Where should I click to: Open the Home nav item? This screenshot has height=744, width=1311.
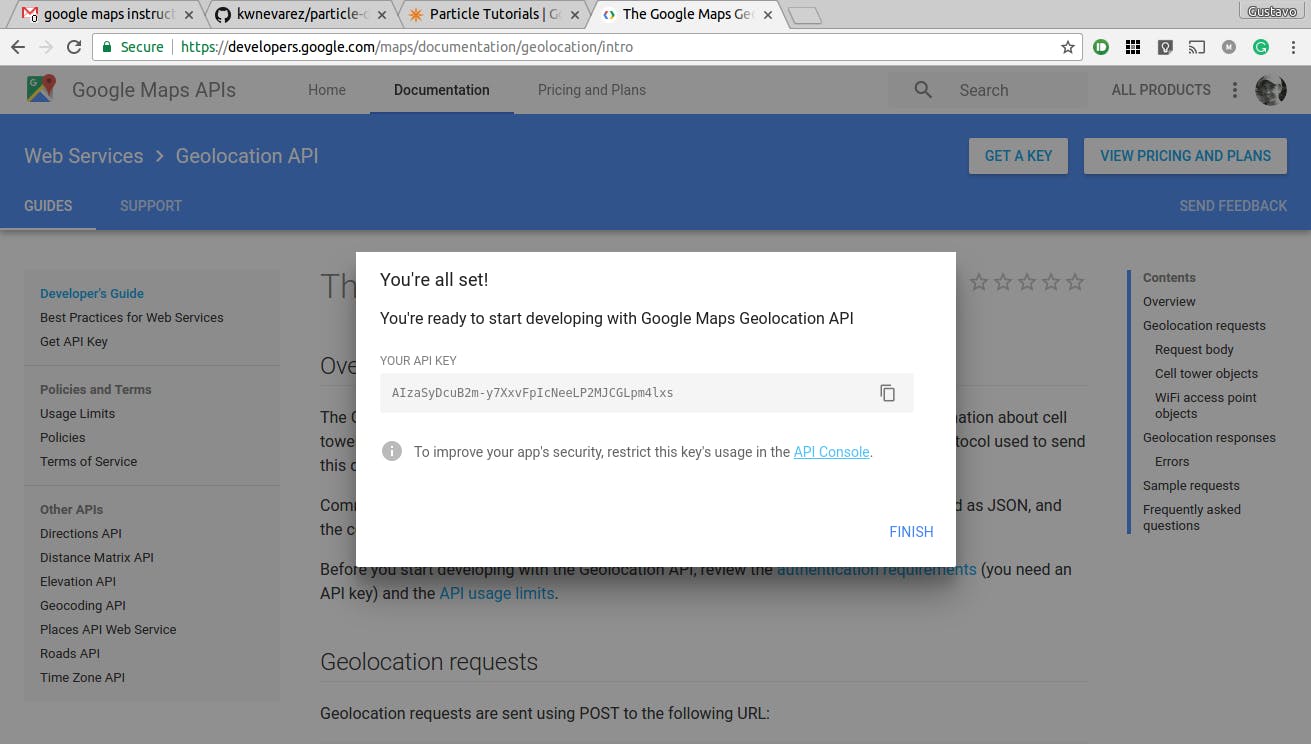[327, 90]
